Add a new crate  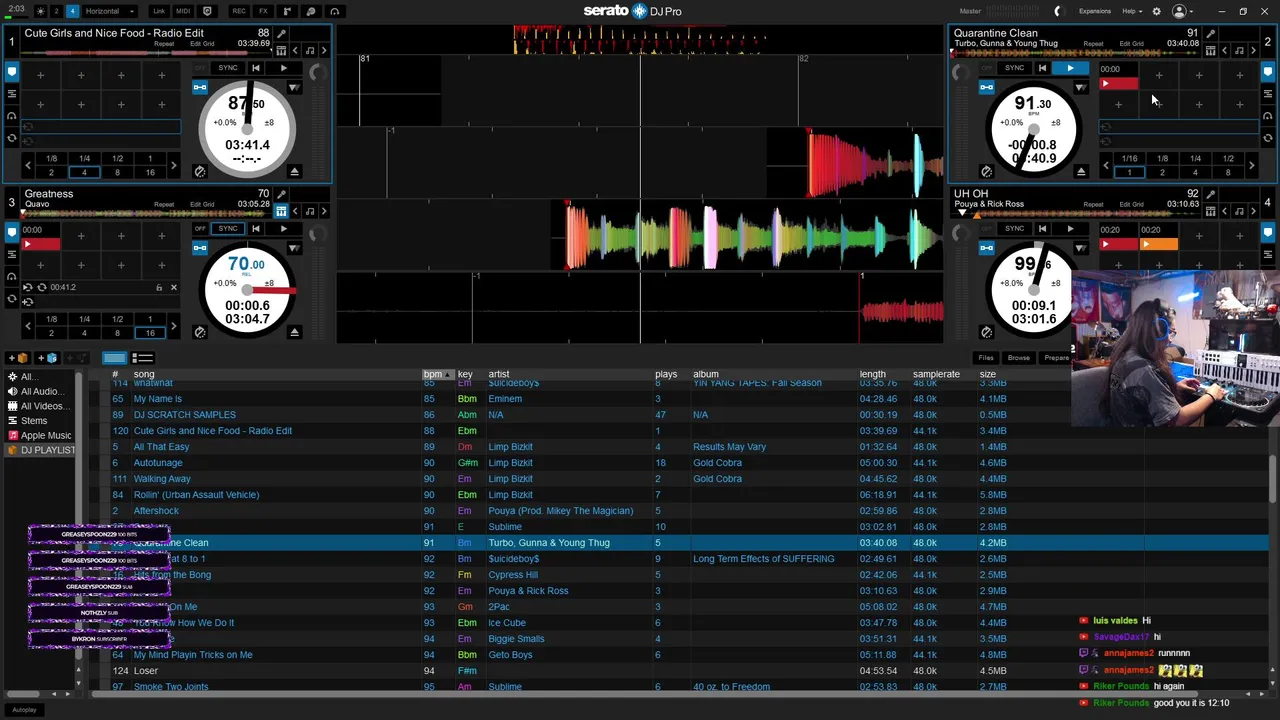pos(18,358)
